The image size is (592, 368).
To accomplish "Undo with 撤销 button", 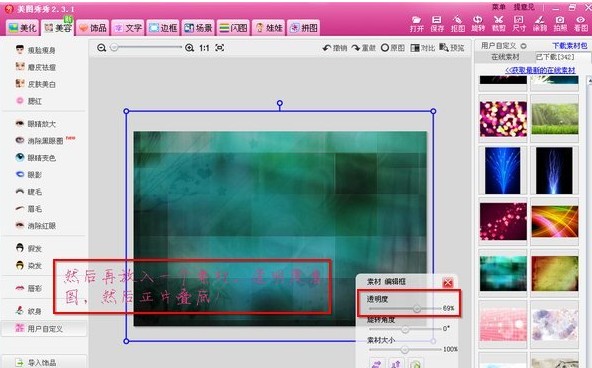I will pyautogui.click(x=335, y=48).
